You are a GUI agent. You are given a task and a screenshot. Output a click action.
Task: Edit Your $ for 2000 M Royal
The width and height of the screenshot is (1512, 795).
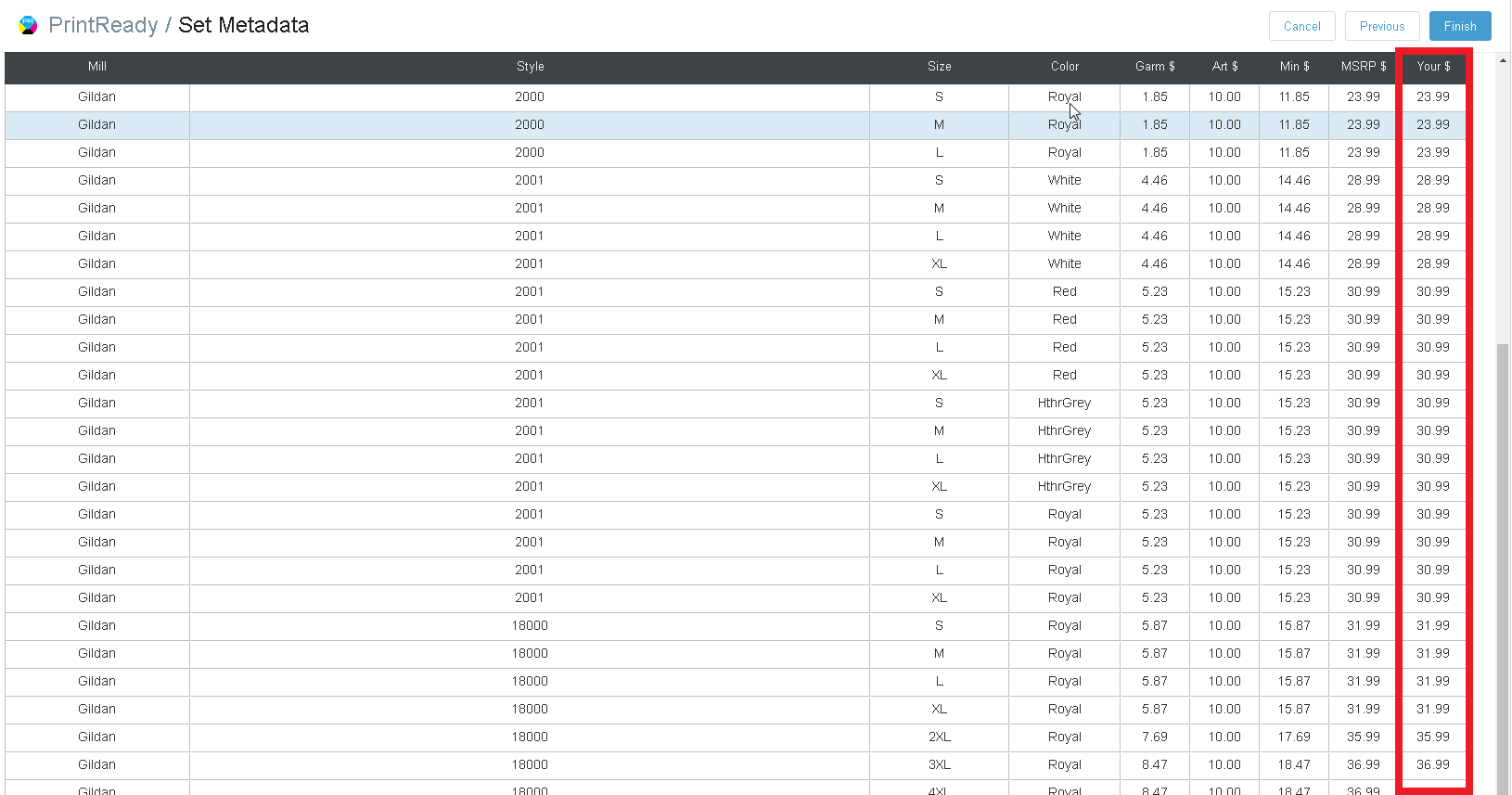click(1433, 124)
